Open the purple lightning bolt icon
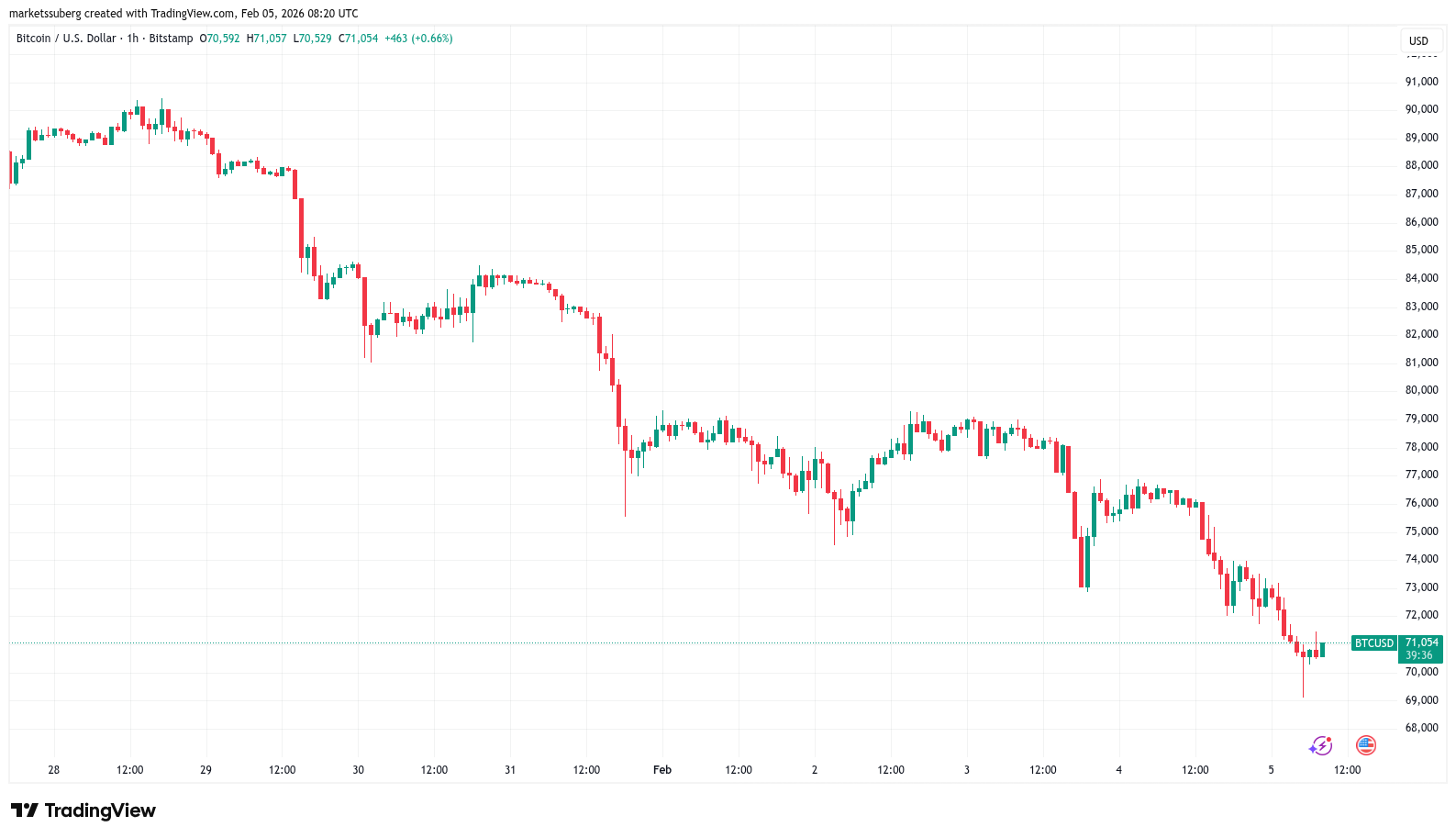1456x838 pixels. coord(1320,745)
